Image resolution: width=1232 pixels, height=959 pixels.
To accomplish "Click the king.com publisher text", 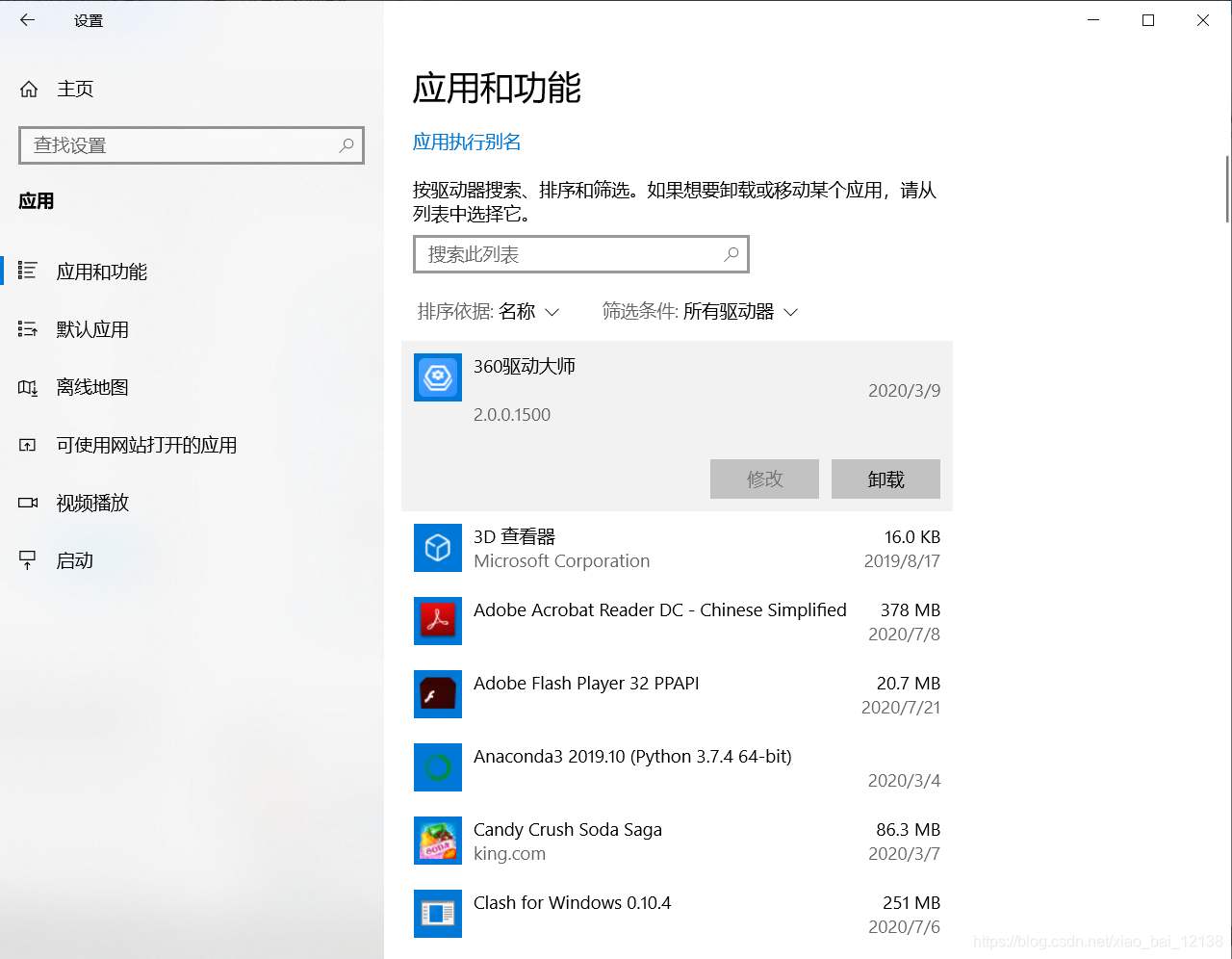I will click(509, 854).
